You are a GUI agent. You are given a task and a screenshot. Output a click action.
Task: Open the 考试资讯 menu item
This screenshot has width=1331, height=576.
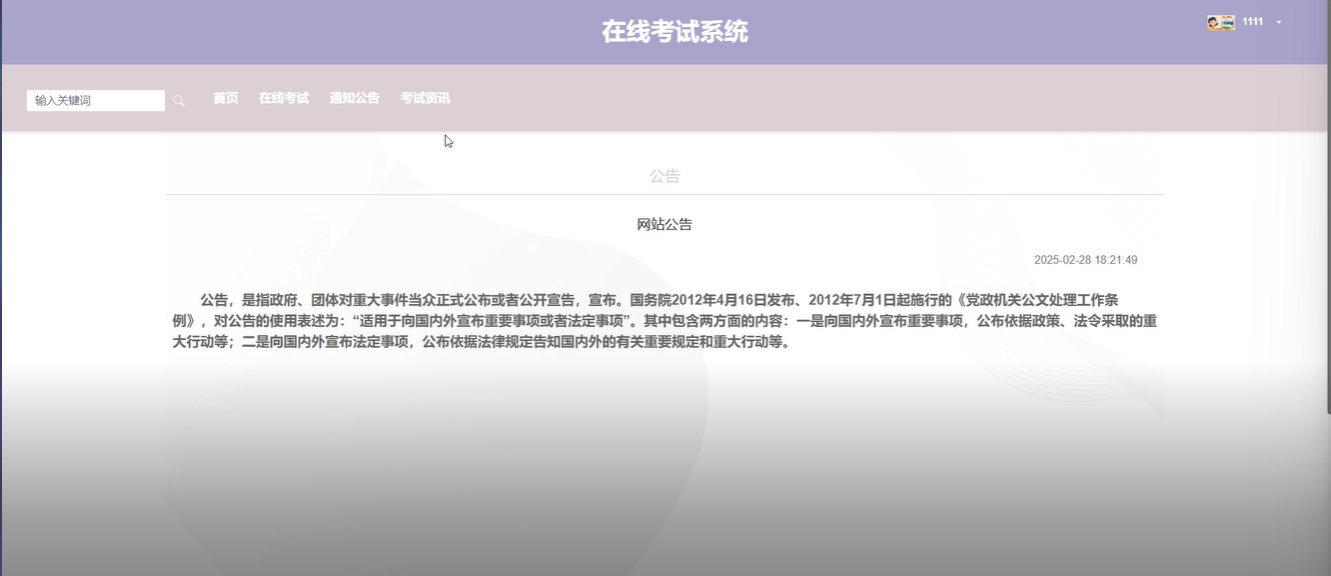pos(425,98)
